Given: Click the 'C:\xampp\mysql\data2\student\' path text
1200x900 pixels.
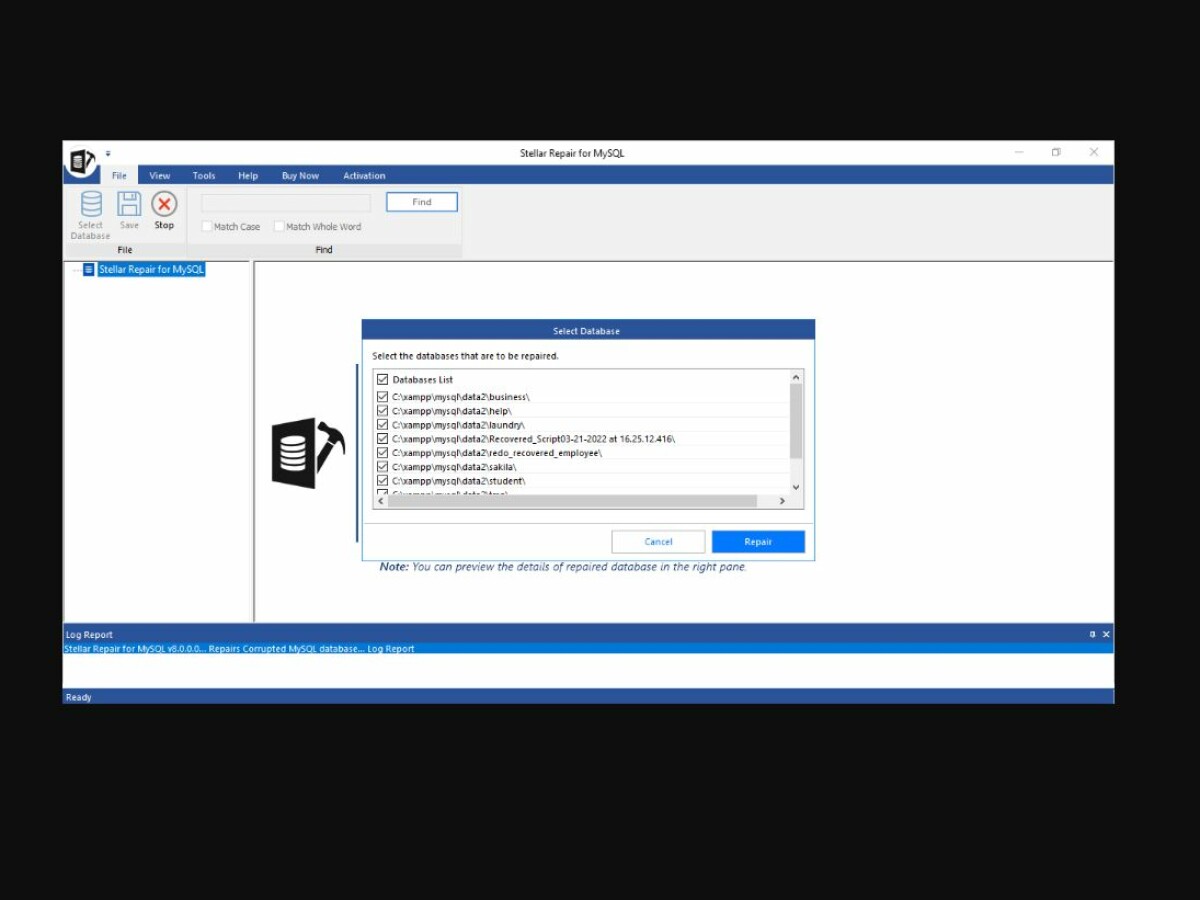Looking at the screenshot, I should [x=459, y=481].
